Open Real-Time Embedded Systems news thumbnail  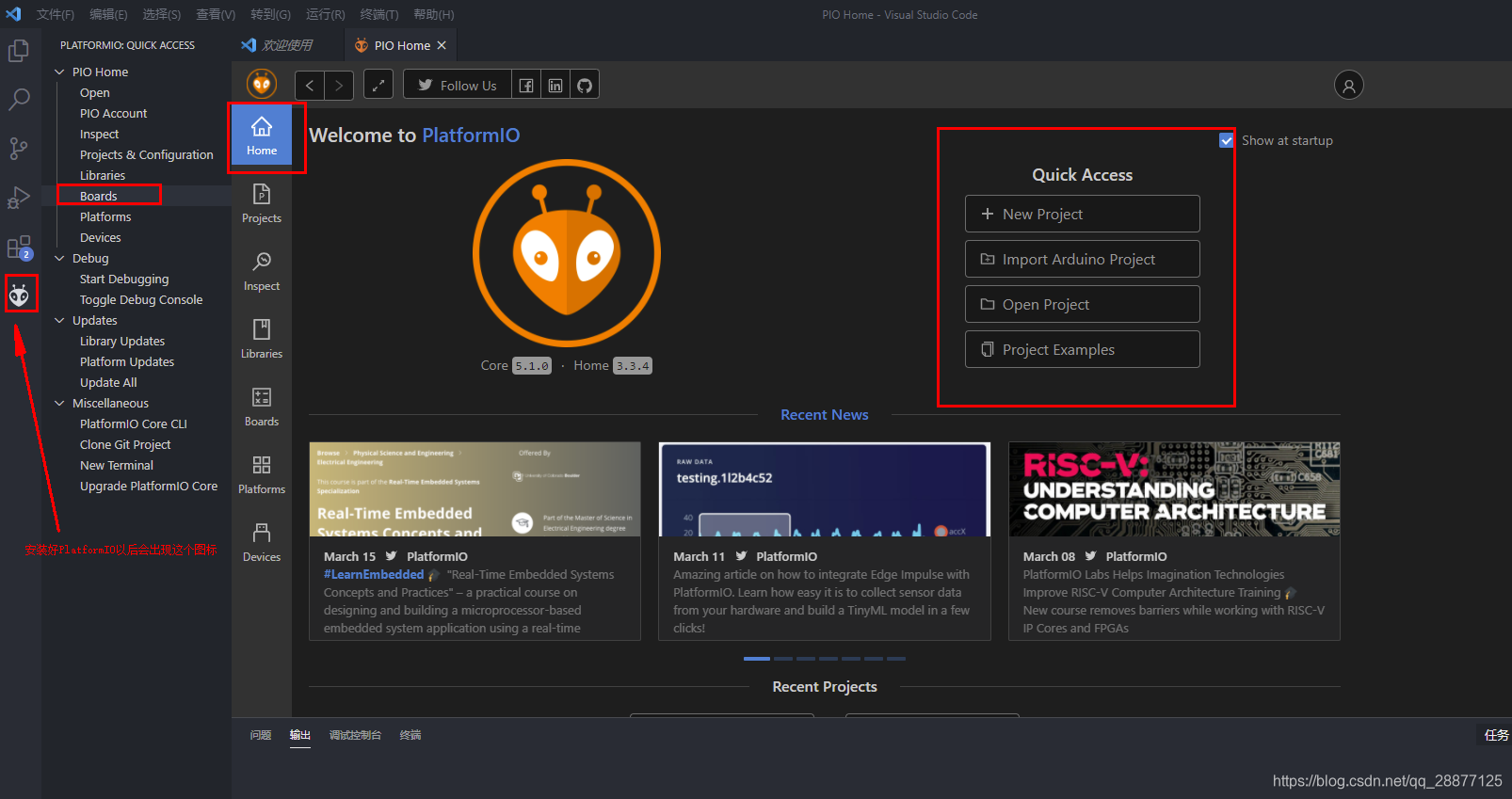click(x=475, y=489)
